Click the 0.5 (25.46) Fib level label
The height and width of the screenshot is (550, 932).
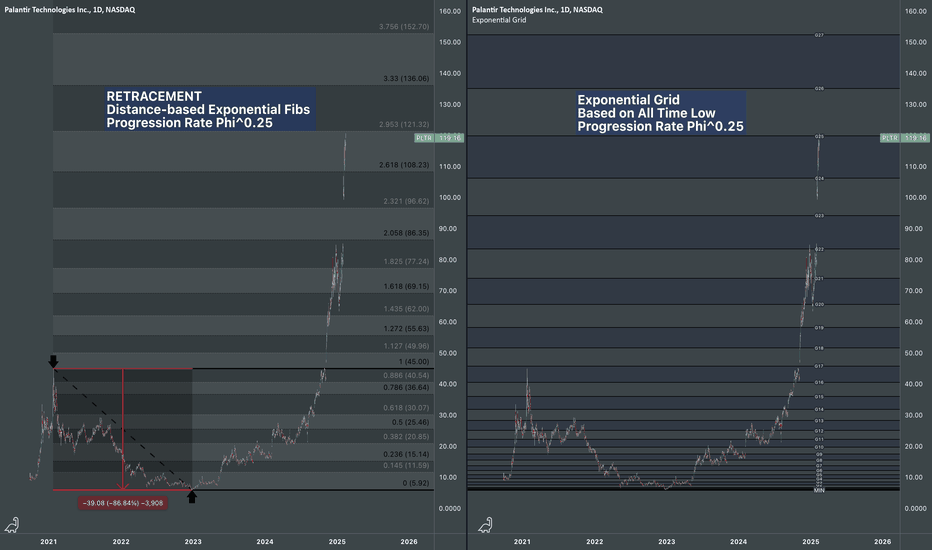click(410, 422)
